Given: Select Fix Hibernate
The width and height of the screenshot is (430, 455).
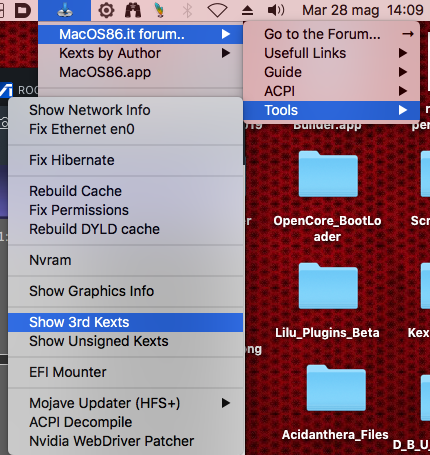Looking at the screenshot, I should [x=125, y=160].
